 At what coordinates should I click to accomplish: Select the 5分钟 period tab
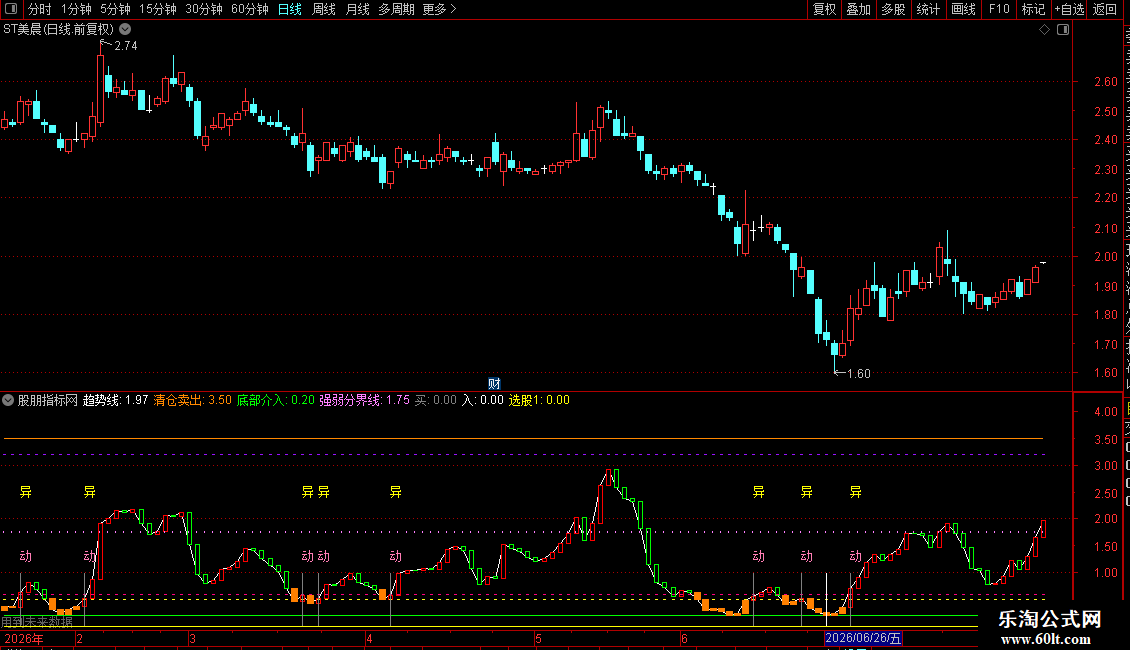(115, 9)
